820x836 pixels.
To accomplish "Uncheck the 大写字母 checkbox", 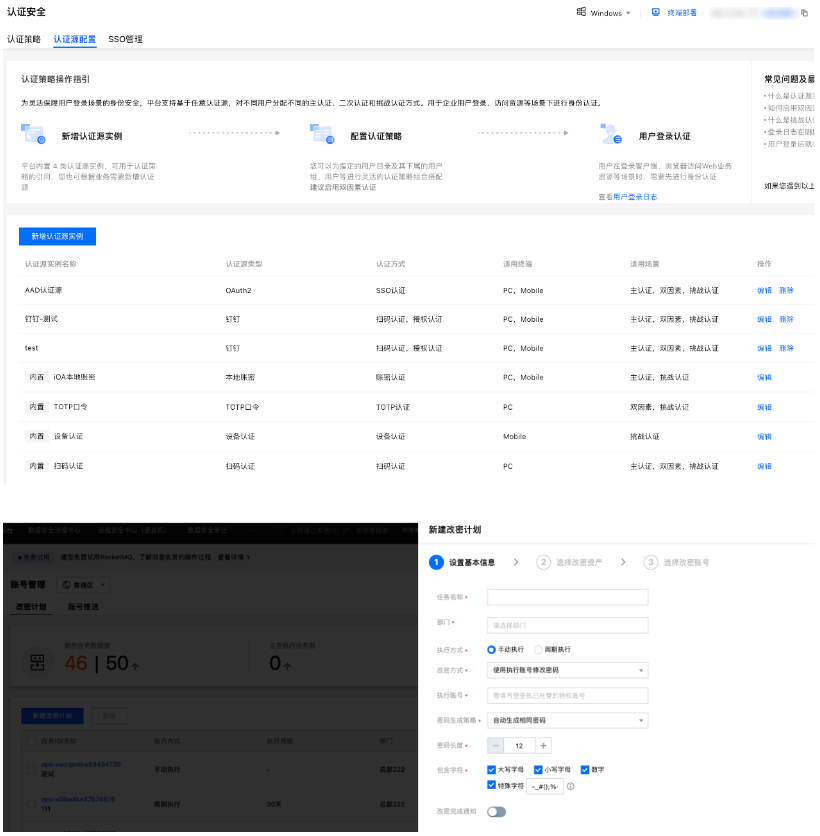I will coord(492,770).
